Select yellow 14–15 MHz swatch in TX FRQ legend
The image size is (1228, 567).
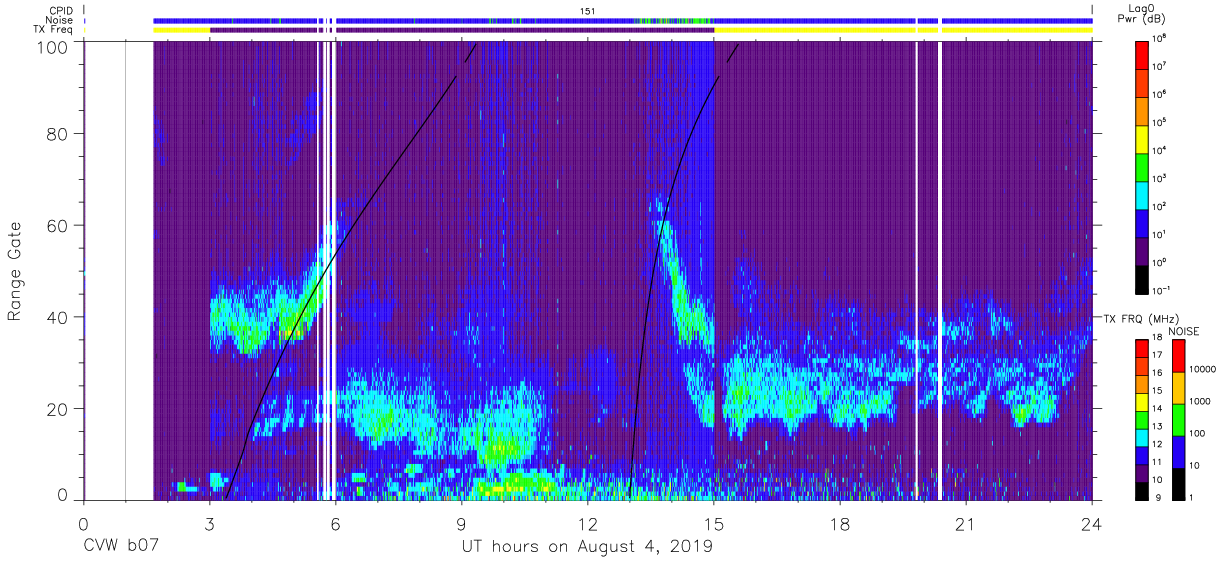pyautogui.click(x=1142, y=402)
